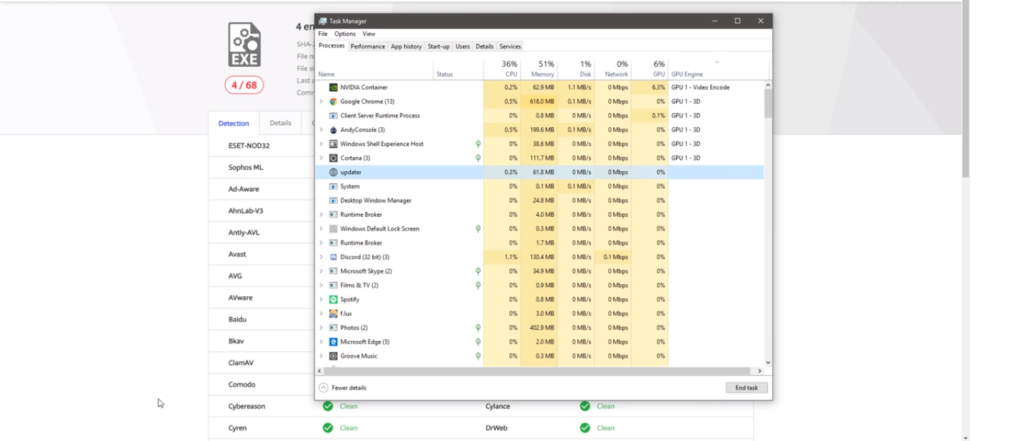Expand the Cortana (3) process group
The width and height of the screenshot is (1024, 441).
[321, 158]
